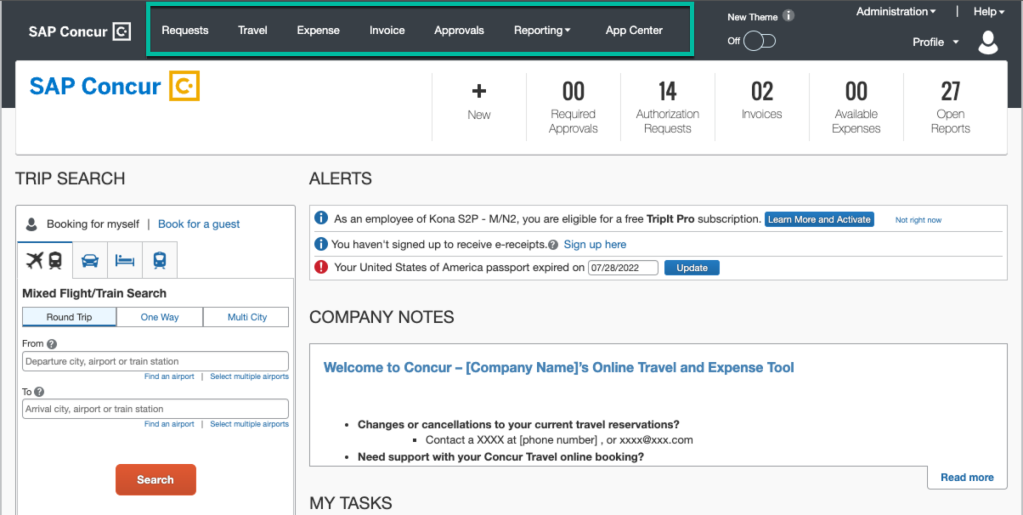Open the Expense menu item

coord(318,30)
